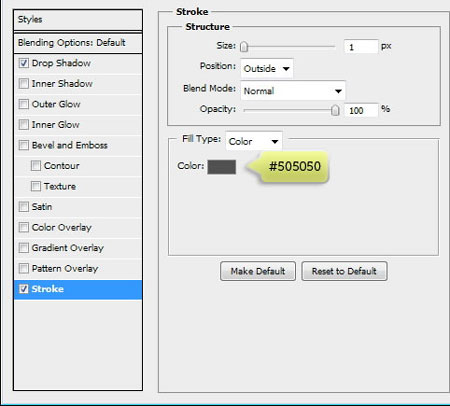This screenshot has height=406, width=450.
Task: Uncheck the Stroke checkbox
Action: [24, 289]
